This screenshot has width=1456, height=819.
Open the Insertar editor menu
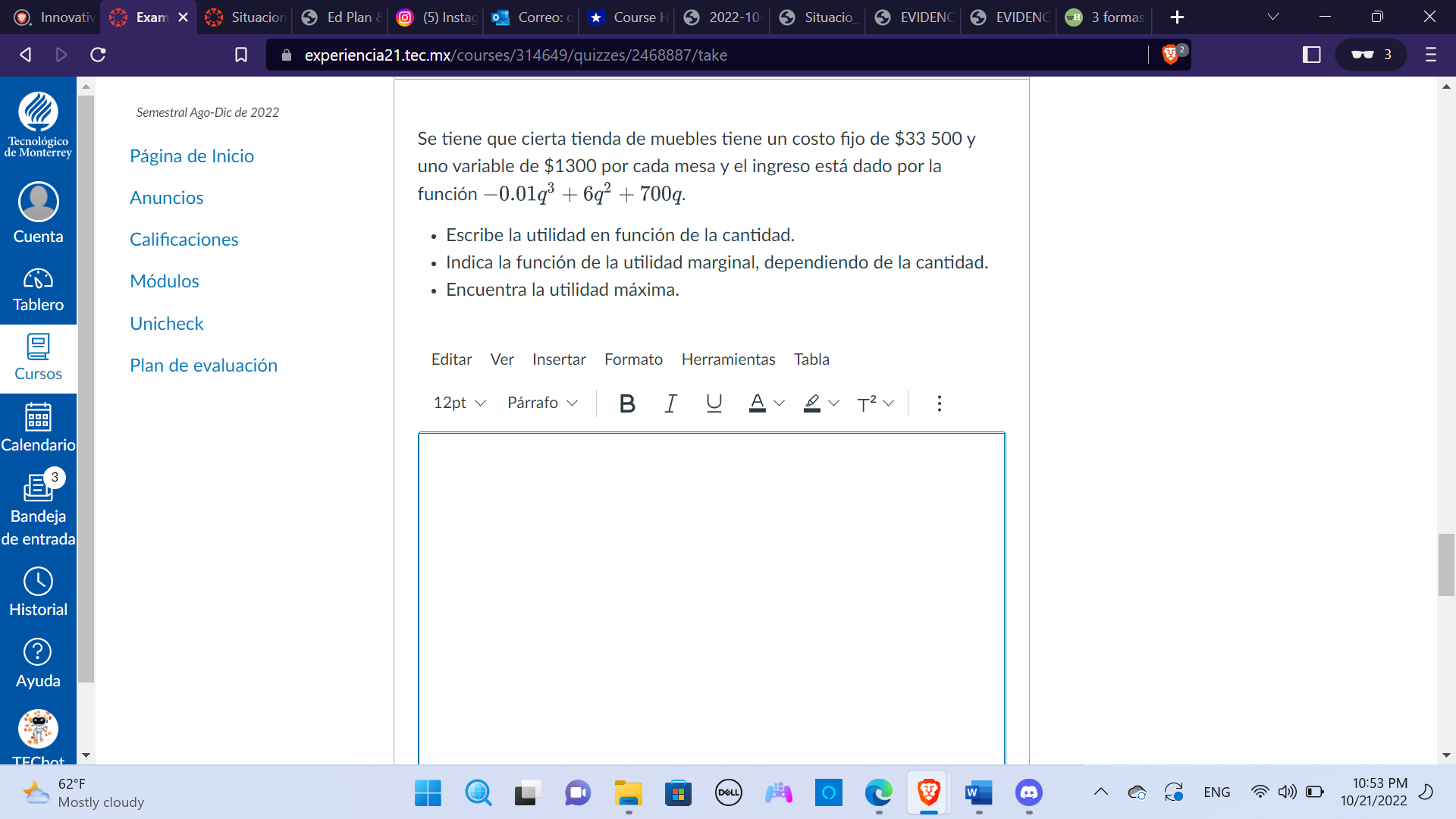(559, 359)
